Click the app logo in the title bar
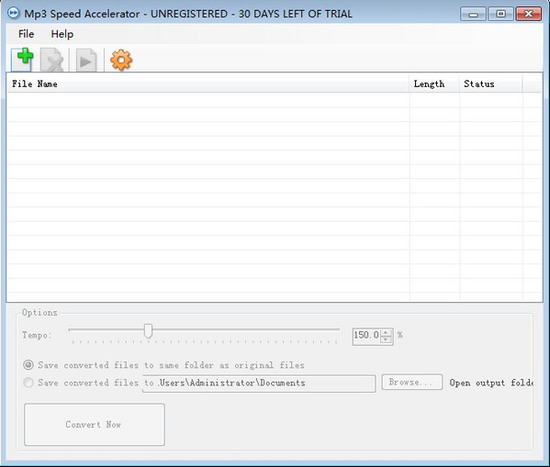550x467 pixels. 13,13
